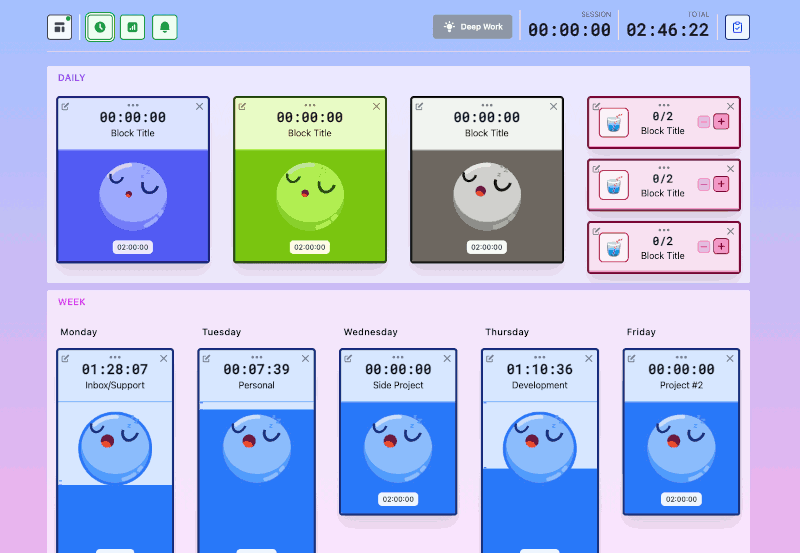Decrease the third water counter with minus
The height and width of the screenshot is (553, 800).
point(704,246)
